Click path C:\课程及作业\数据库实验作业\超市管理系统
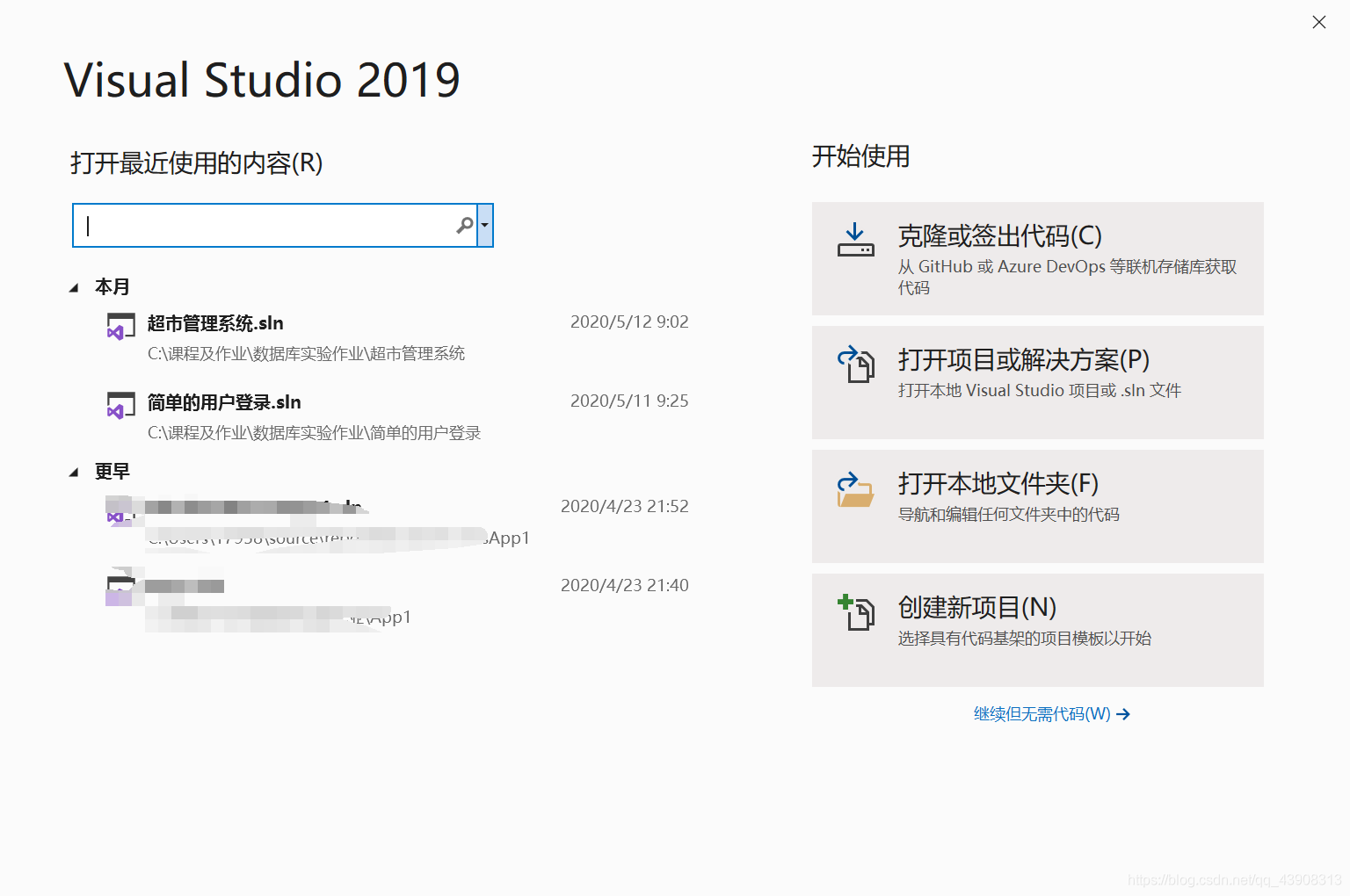Screen dimensions: 1350x896 (306, 353)
